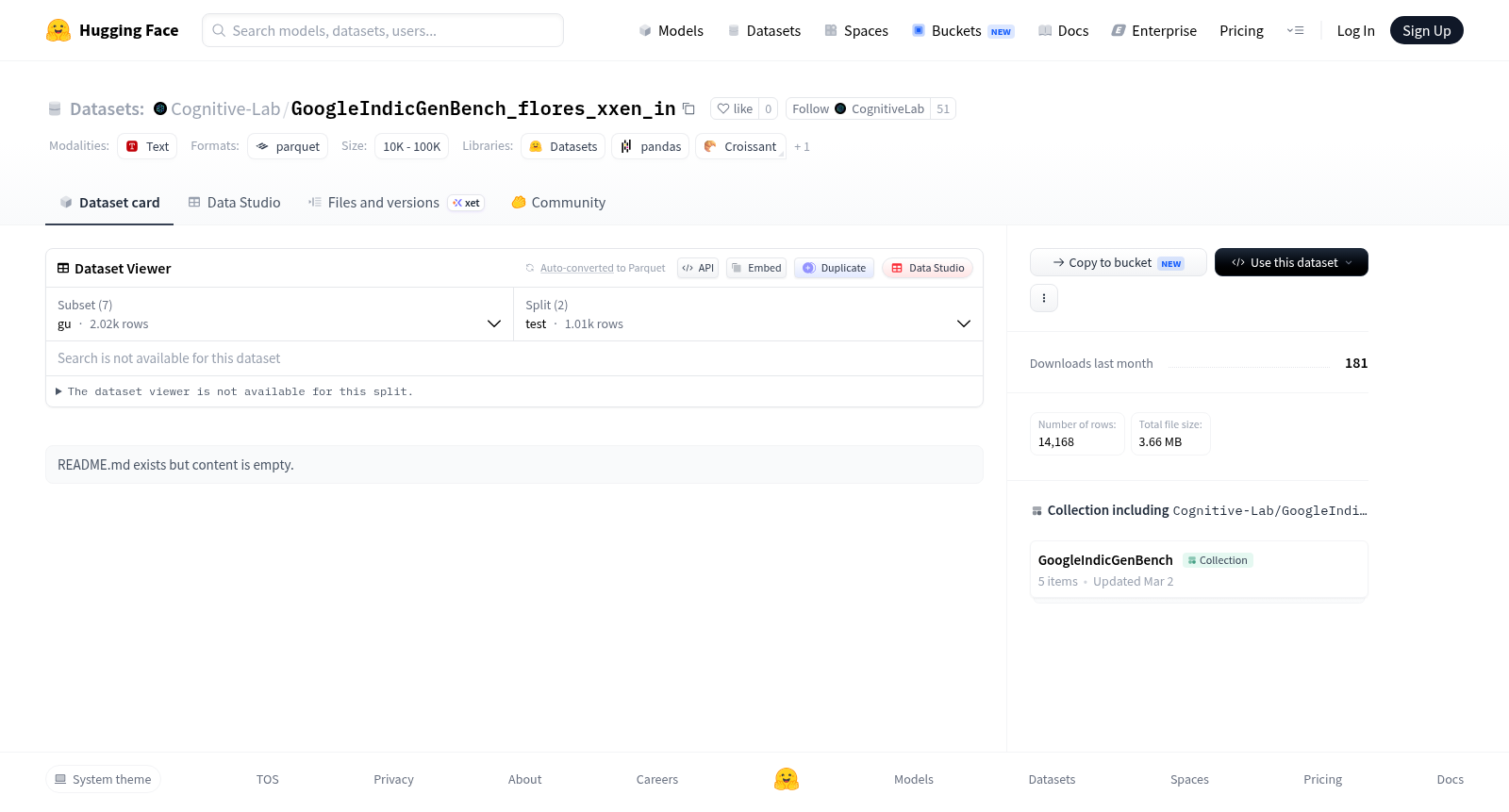Click the xet badge on Files tab
The height and width of the screenshot is (812, 1509).
click(x=466, y=203)
